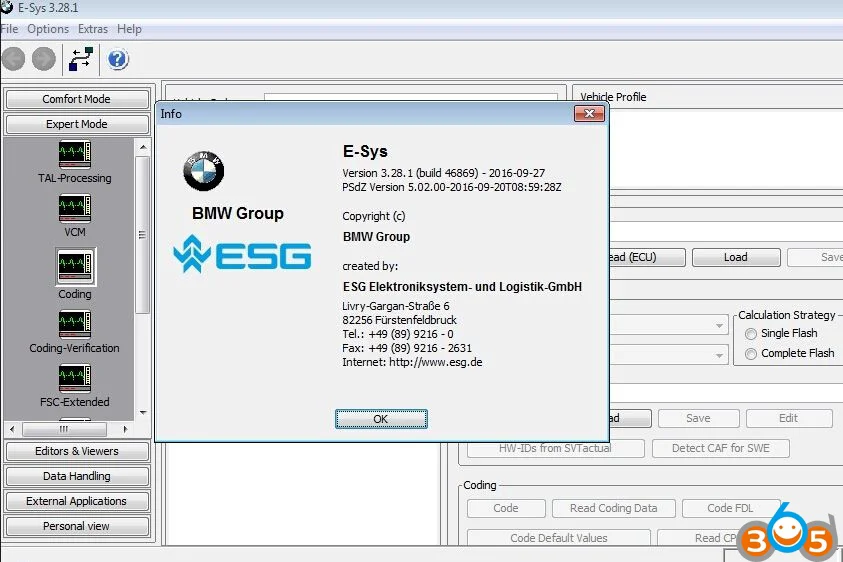This screenshot has width=843, height=562.
Task: Click the 'Tel.: +49 (89) 9216 - 0' line
Action: point(398,334)
